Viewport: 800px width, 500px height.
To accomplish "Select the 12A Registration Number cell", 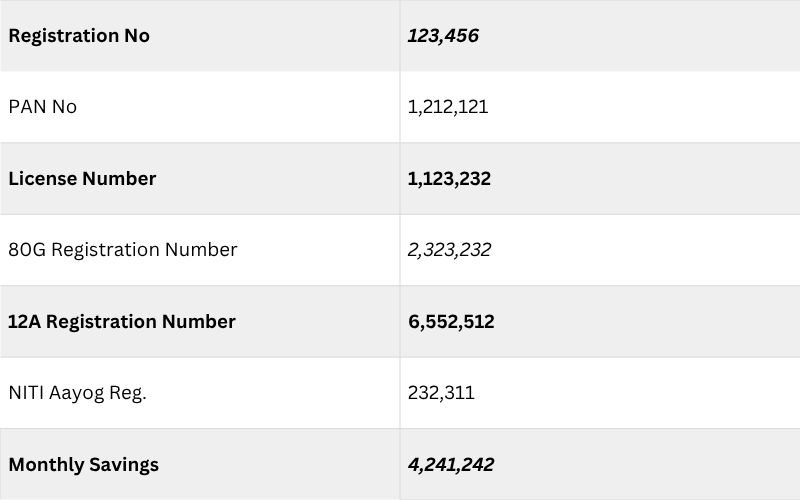I will [x=199, y=321].
